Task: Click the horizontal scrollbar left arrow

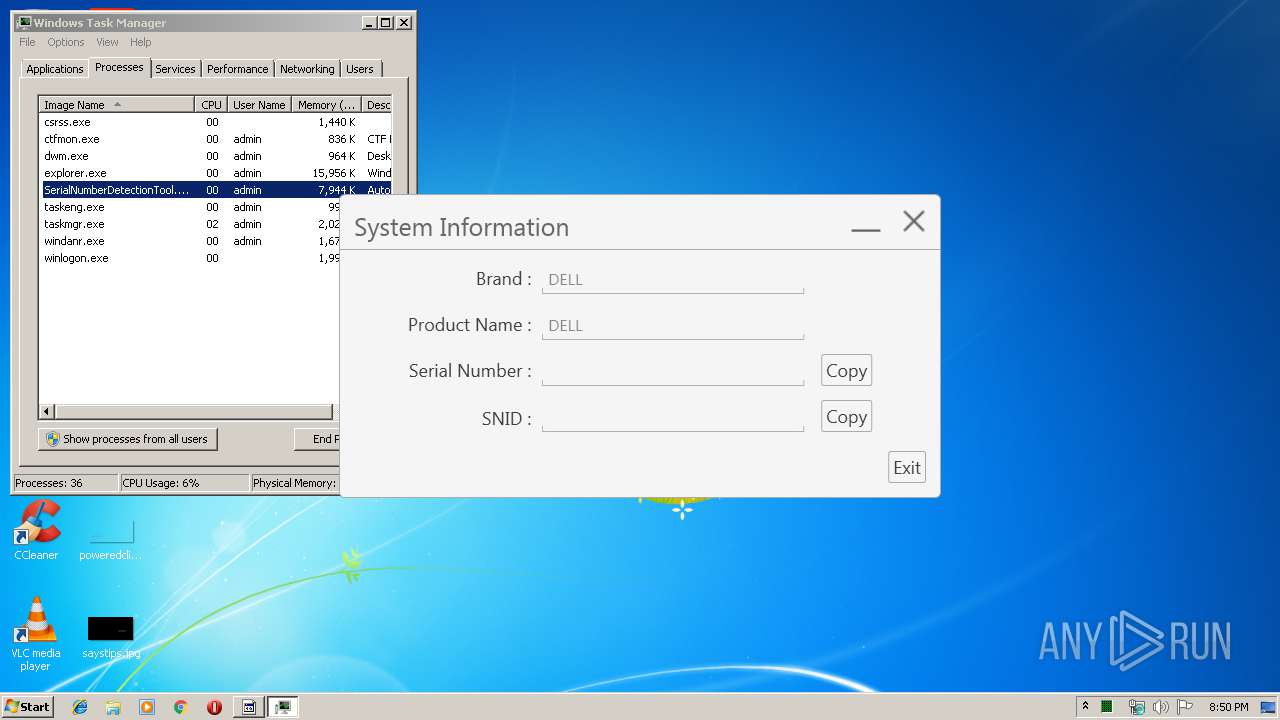Action: [x=46, y=411]
